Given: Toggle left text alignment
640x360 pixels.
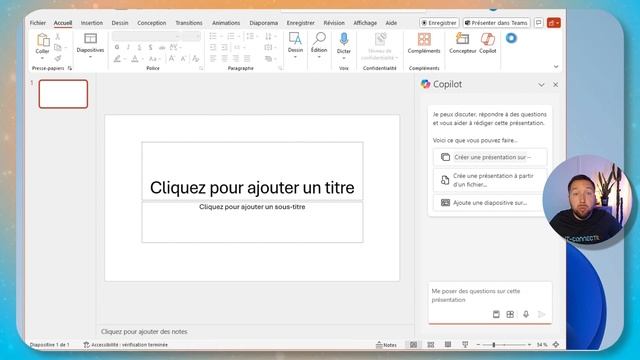Looking at the screenshot, I should 213,59.
